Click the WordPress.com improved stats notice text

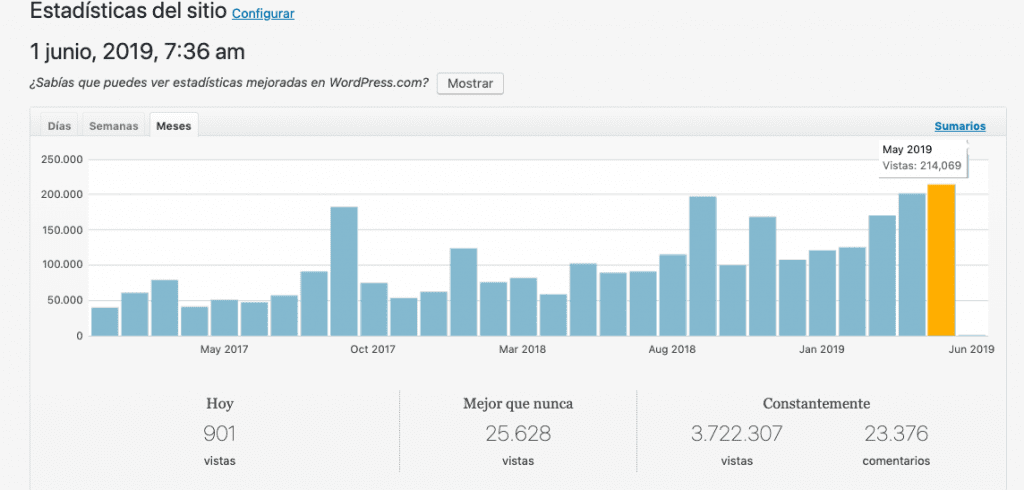pyautogui.click(x=229, y=83)
